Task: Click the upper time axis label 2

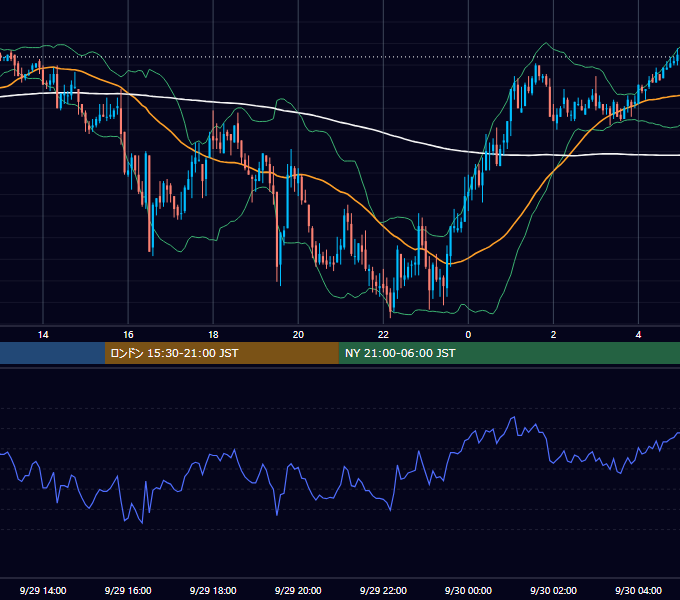Action: [553, 335]
